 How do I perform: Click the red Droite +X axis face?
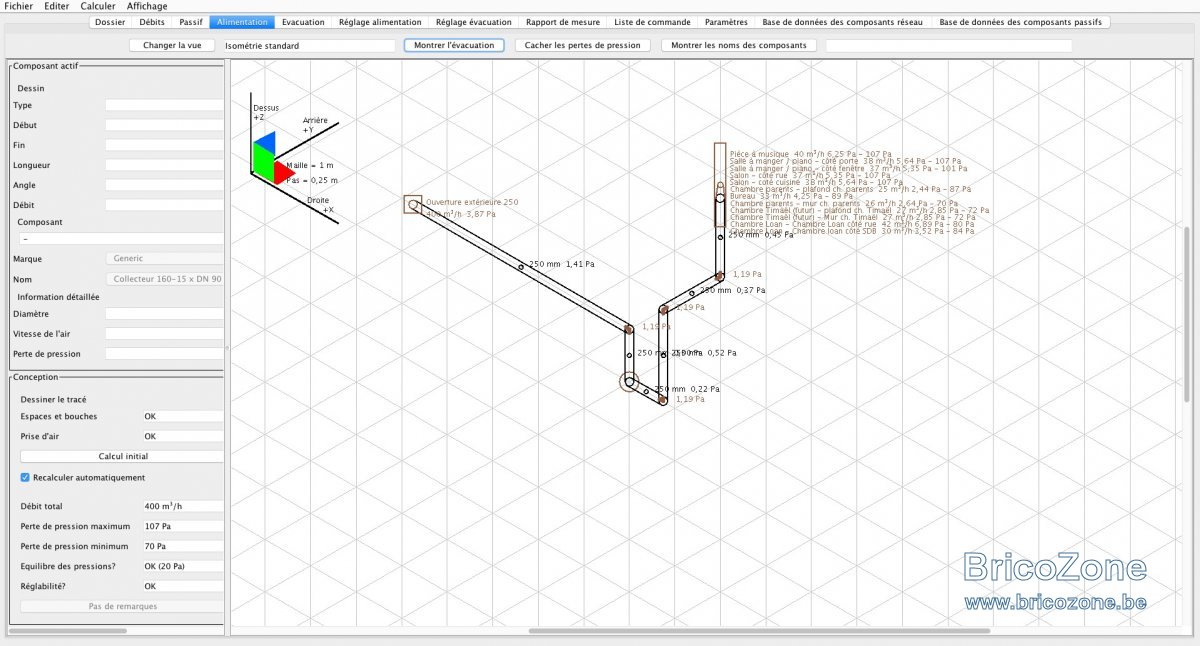click(283, 171)
